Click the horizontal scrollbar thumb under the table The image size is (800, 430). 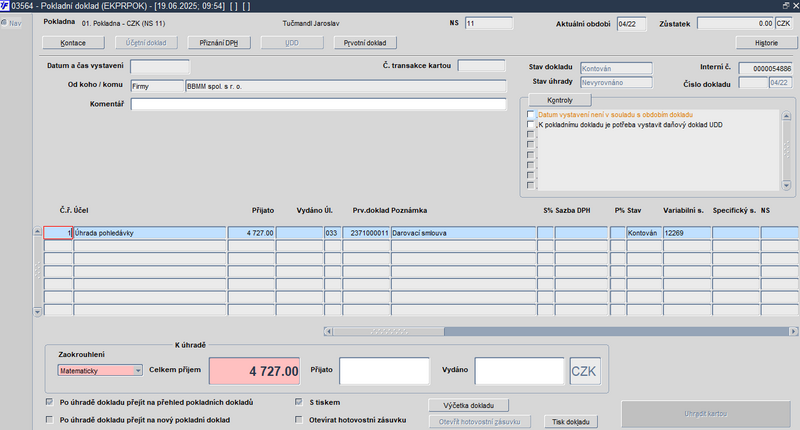pos(389,332)
